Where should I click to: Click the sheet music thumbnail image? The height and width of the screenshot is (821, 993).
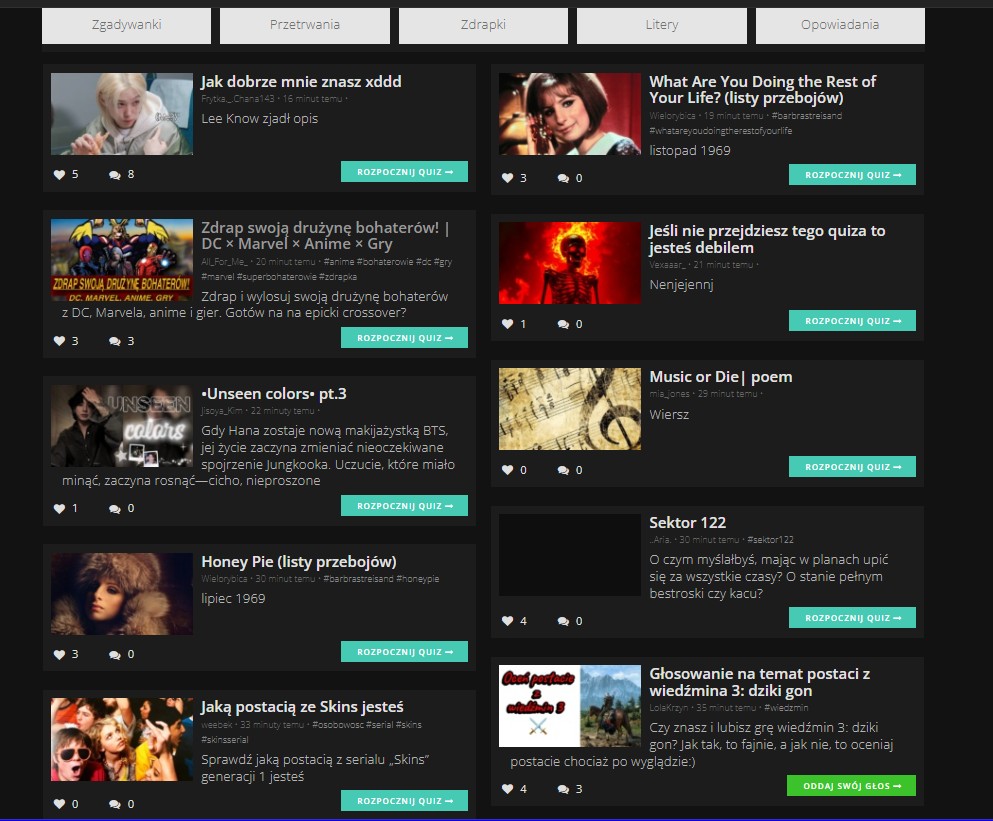570,409
